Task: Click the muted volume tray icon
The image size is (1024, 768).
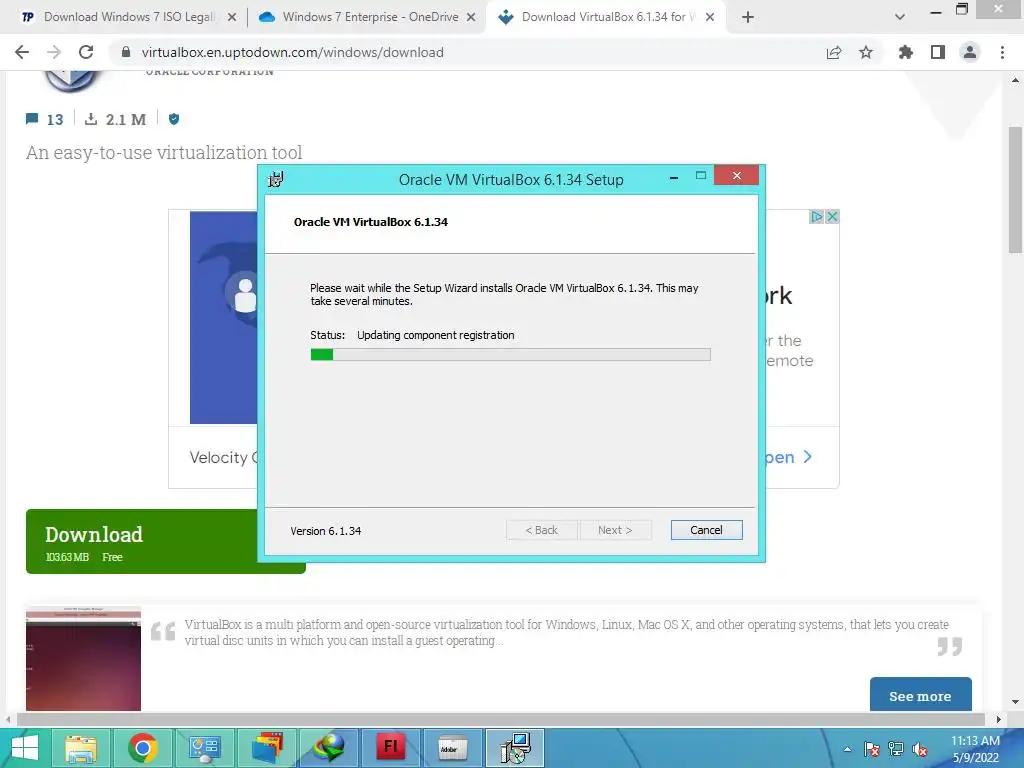Action: 920,749
